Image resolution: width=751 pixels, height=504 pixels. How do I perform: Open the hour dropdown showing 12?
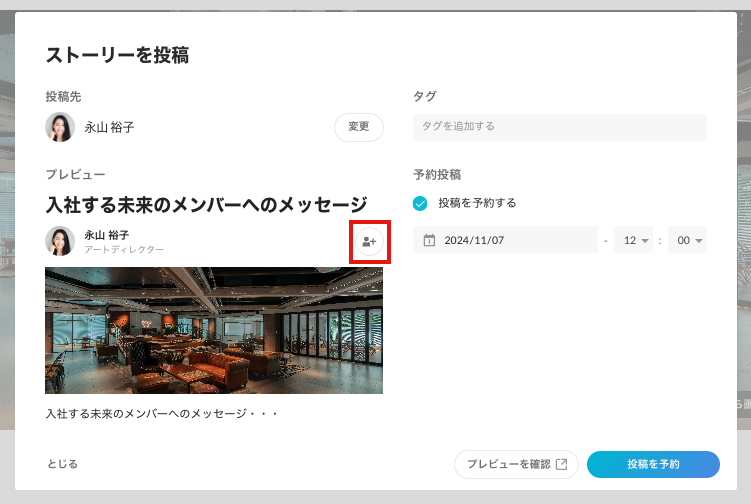(633, 240)
